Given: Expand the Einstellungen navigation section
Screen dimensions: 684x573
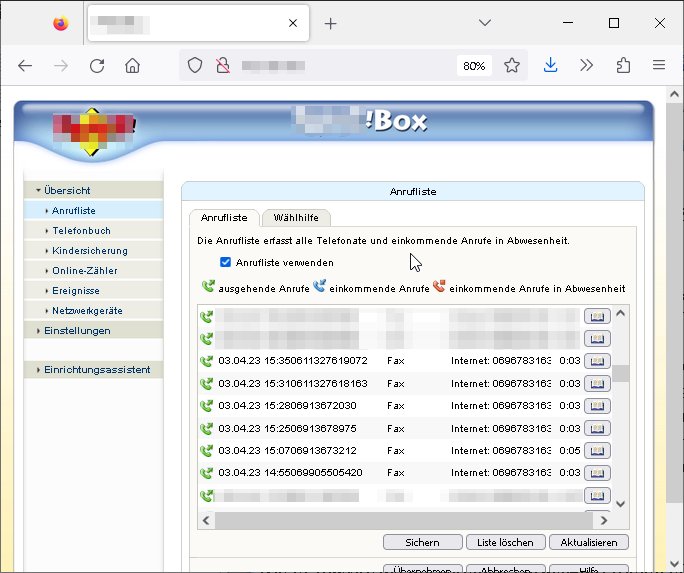Looking at the screenshot, I should (x=77, y=330).
